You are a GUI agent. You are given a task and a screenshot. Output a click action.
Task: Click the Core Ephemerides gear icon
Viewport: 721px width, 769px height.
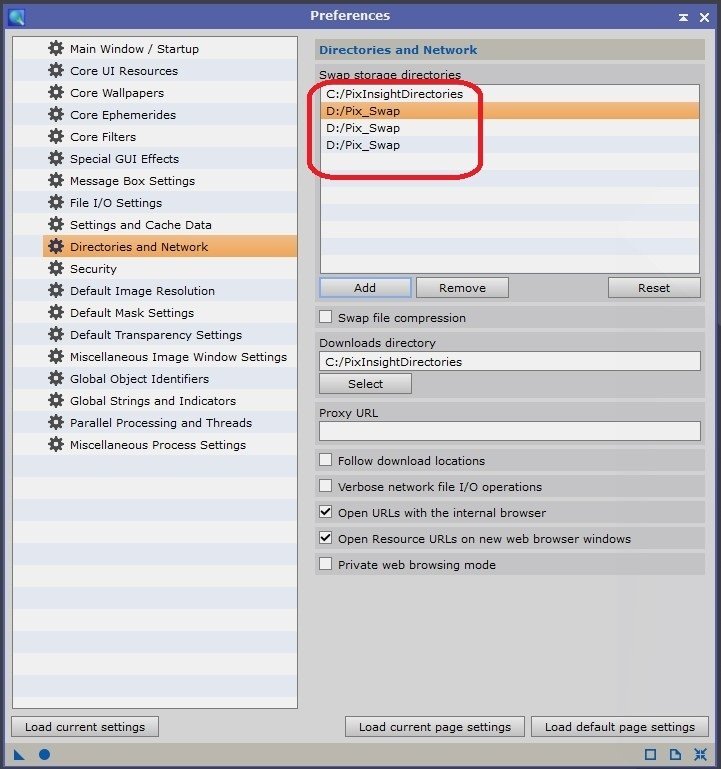tap(56, 114)
